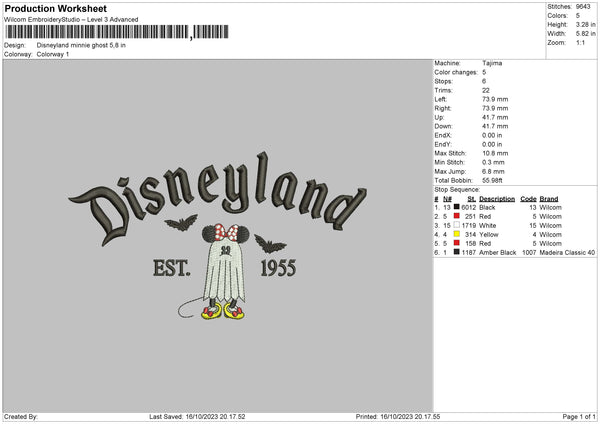Screen dimensions: 600x424
Task: Select the Height value '3.28 in'
Action: (585, 24)
